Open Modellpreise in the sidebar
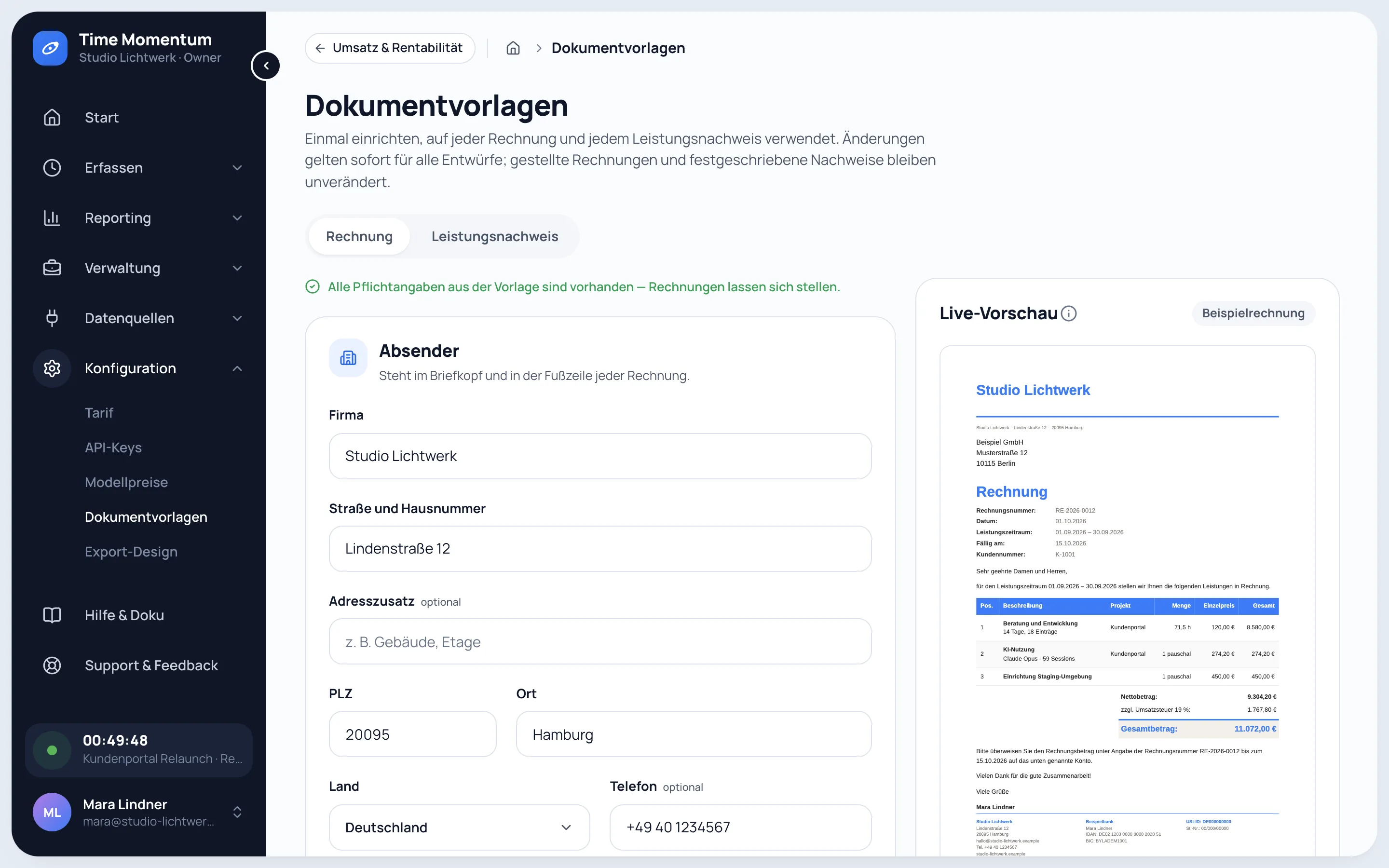The image size is (1389, 868). 126,482
